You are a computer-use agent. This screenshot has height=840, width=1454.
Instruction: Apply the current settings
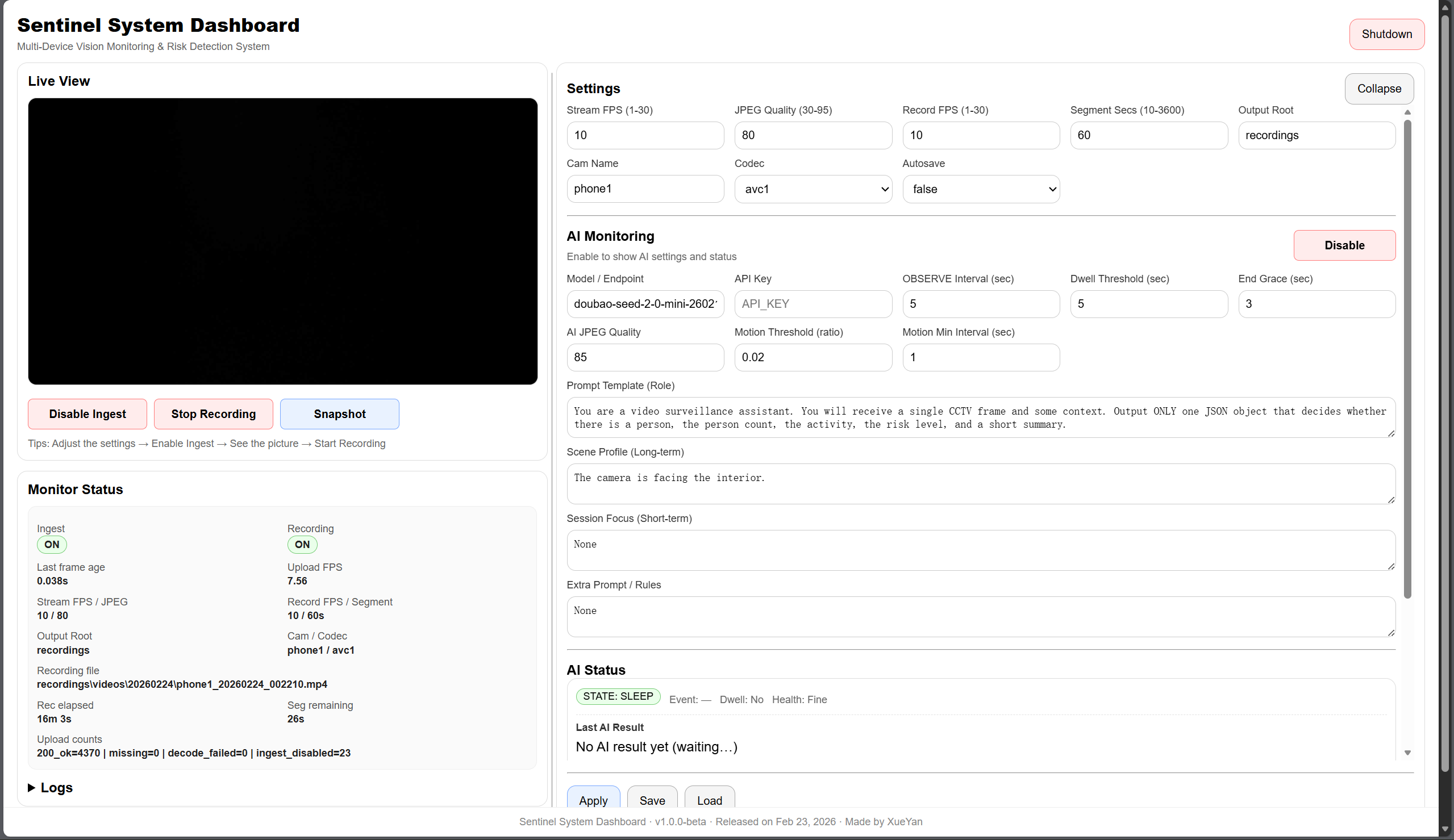pyautogui.click(x=594, y=800)
